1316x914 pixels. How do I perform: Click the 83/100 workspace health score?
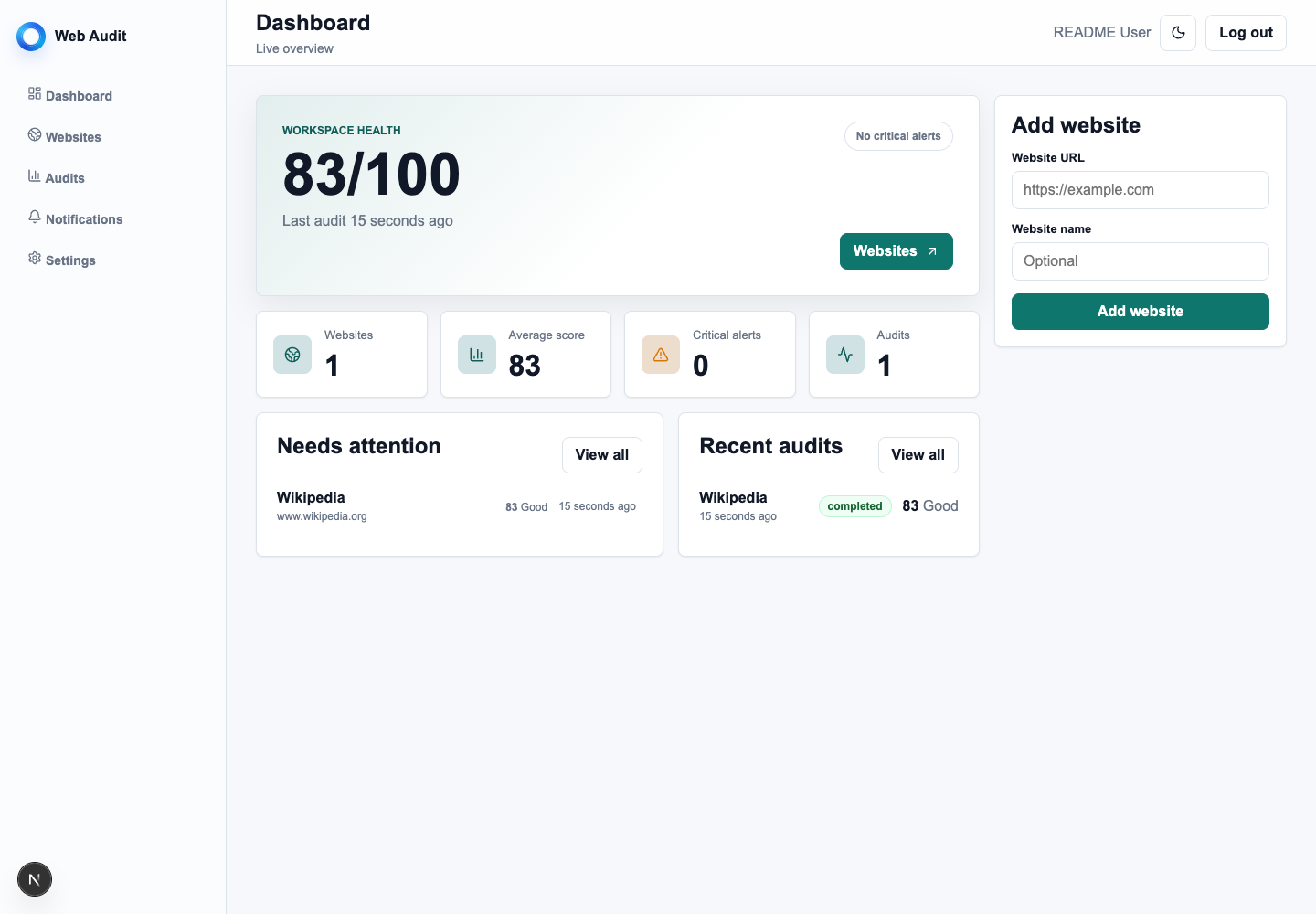[371, 175]
